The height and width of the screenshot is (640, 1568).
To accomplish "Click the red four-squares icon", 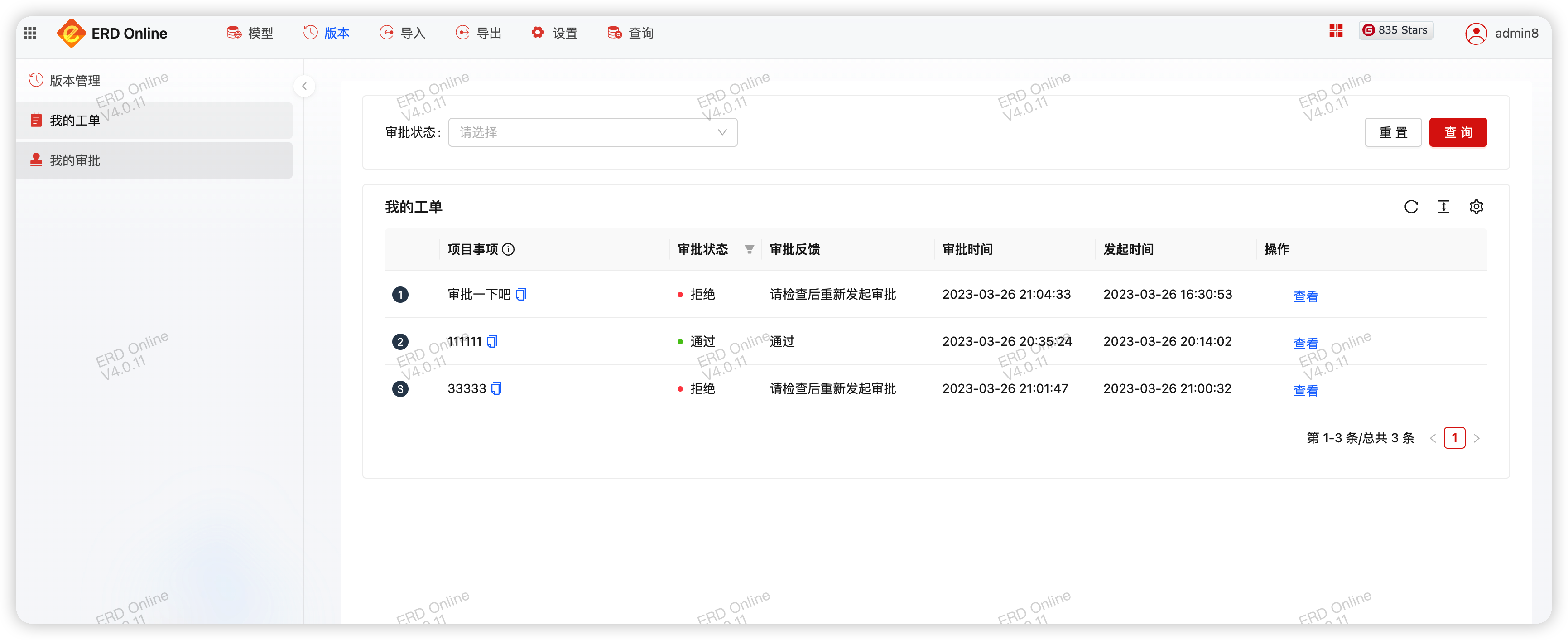I will pyautogui.click(x=1336, y=30).
